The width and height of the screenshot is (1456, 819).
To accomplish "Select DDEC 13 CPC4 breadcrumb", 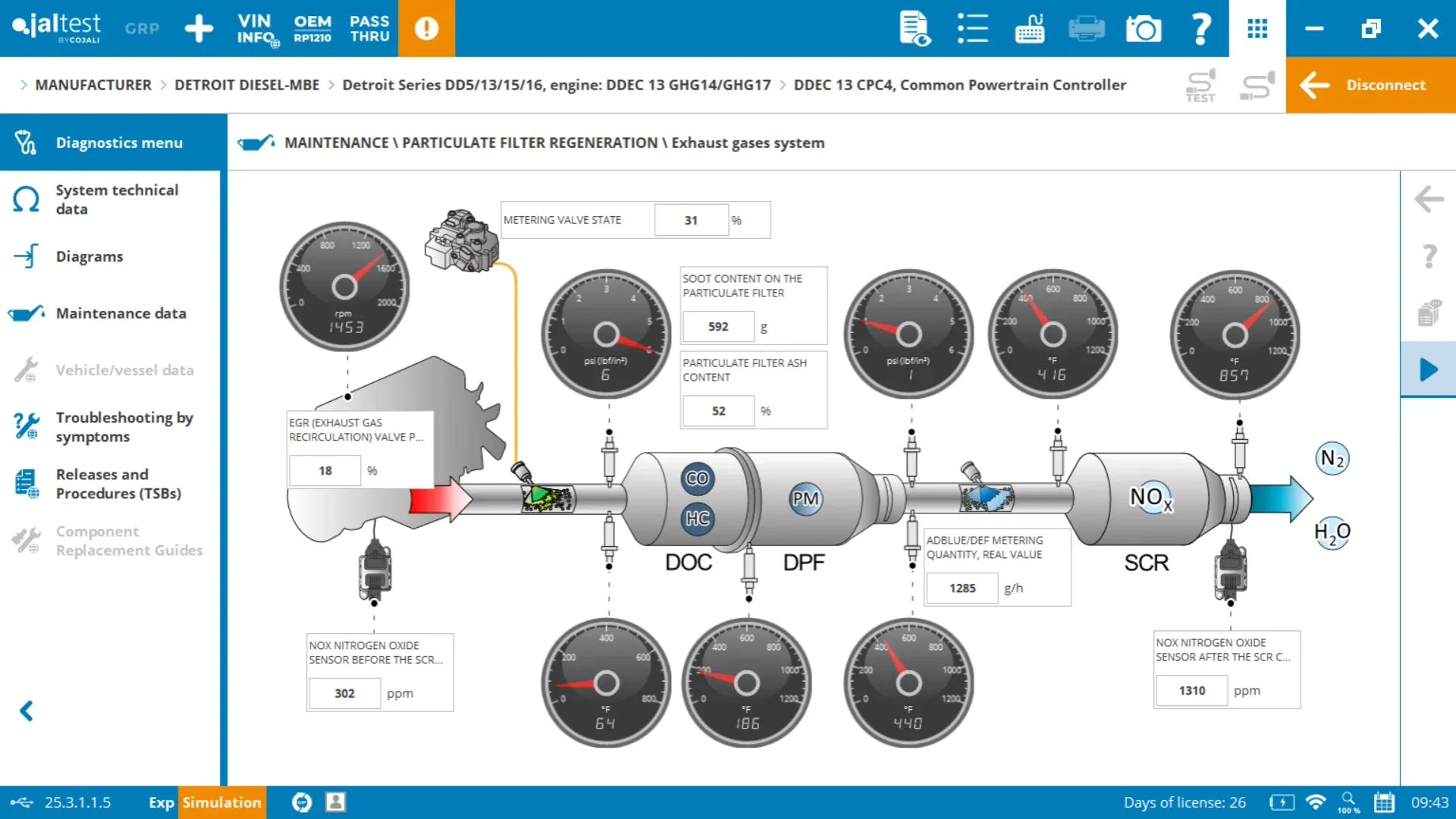I will (959, 85).
